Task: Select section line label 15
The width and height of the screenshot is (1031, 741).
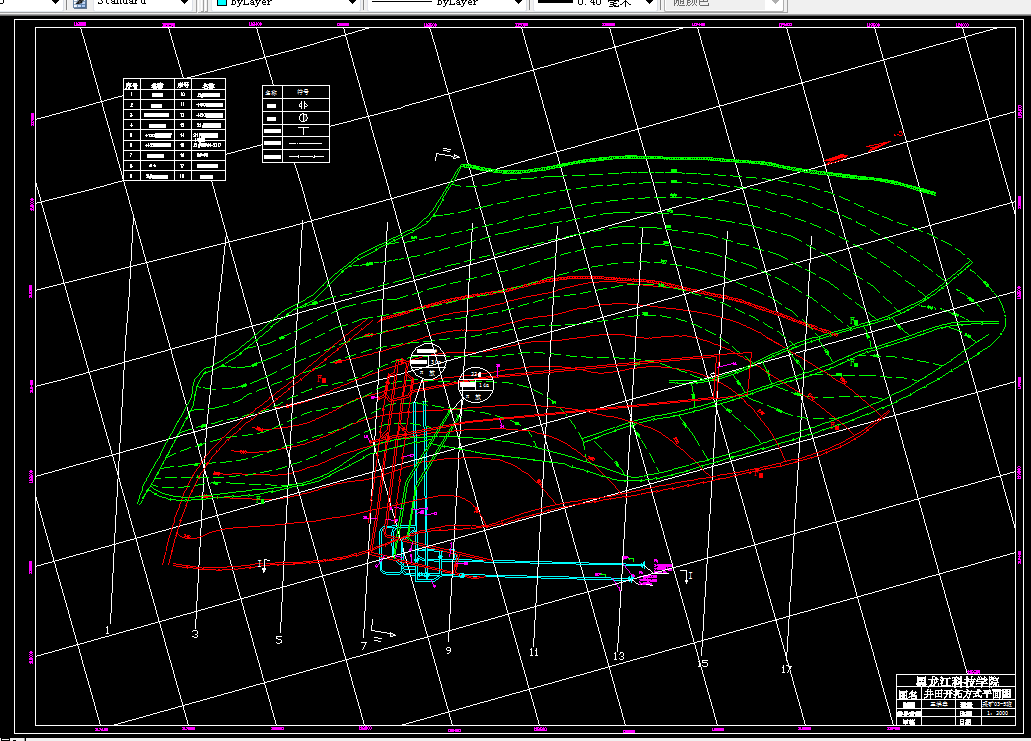Action: pyautogui.click(x=702, y=663)
